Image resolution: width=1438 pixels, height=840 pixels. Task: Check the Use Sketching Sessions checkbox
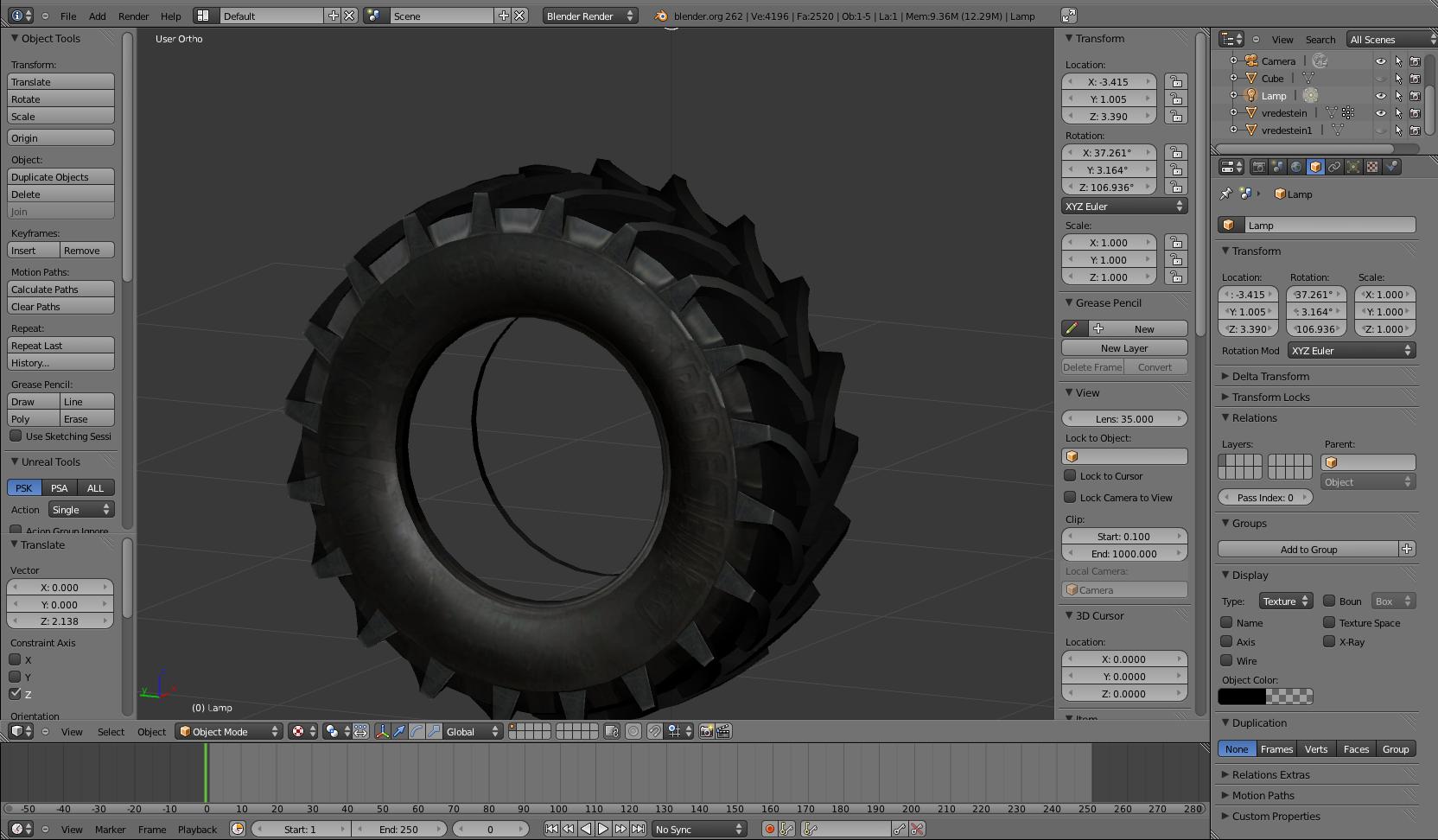click(x=16, y=436)
